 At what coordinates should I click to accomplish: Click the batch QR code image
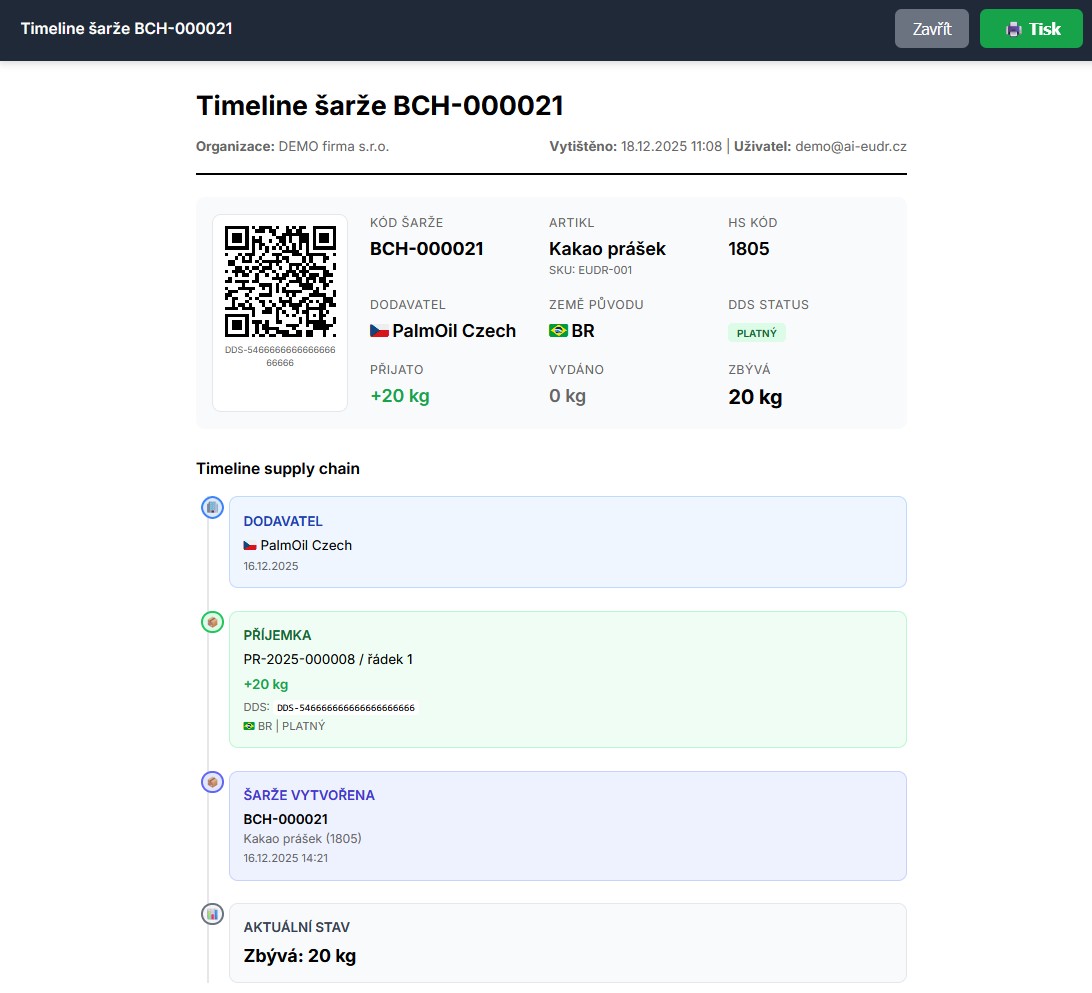(x=279, y=281)
